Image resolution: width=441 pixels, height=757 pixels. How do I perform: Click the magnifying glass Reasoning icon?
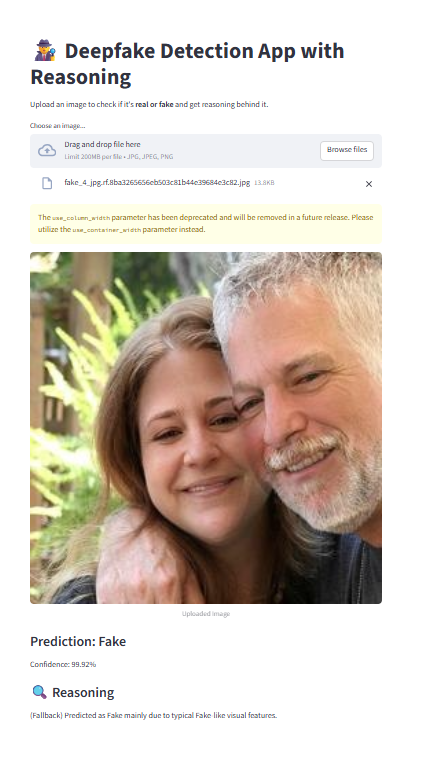(x=39, y=692)
